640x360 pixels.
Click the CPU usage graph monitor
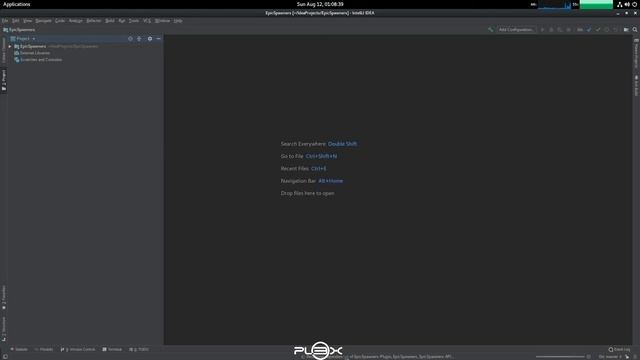click(554, 4)
